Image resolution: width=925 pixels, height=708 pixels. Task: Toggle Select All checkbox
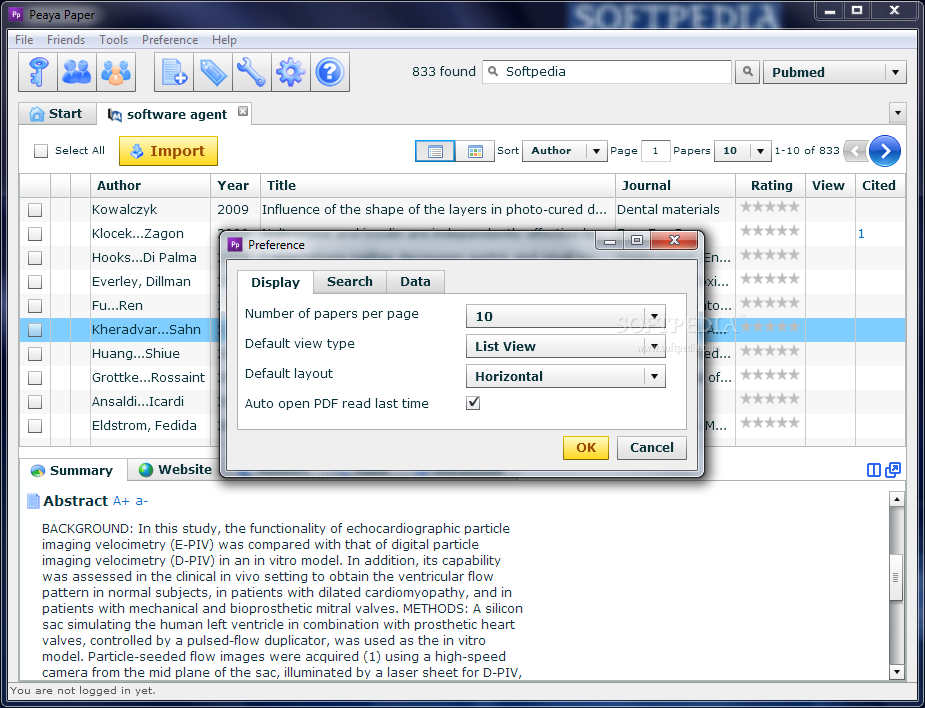click(x=41, y=151)
